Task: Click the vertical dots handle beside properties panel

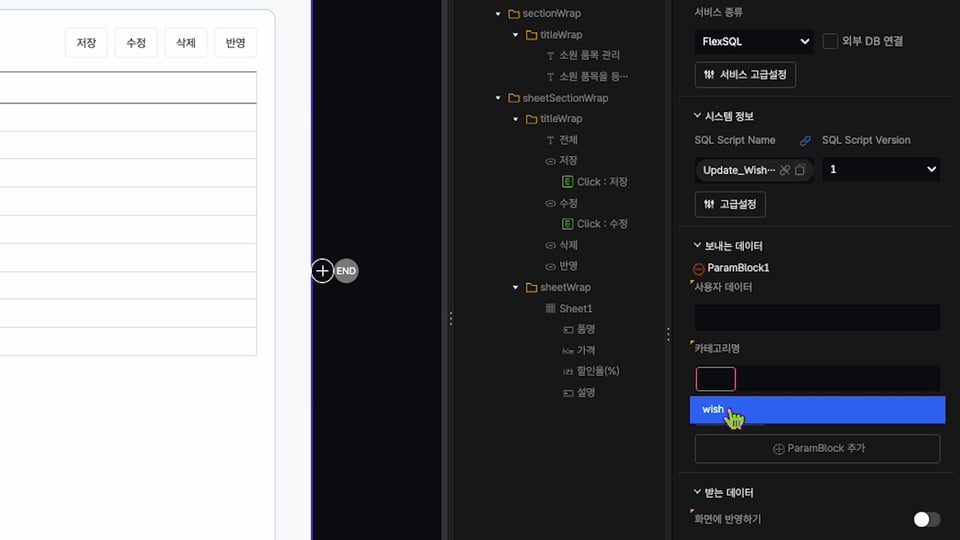Action: point(668,334)
